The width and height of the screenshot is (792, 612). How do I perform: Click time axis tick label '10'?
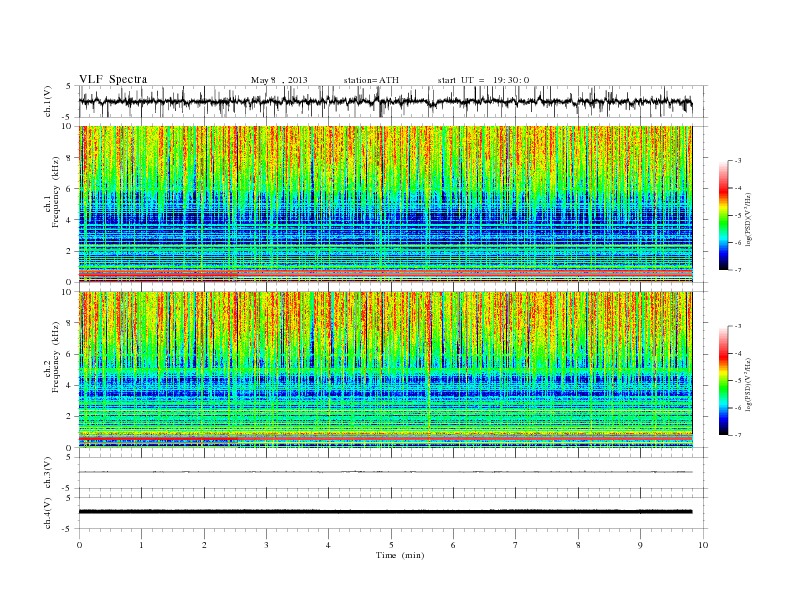[x=703, y=545]
